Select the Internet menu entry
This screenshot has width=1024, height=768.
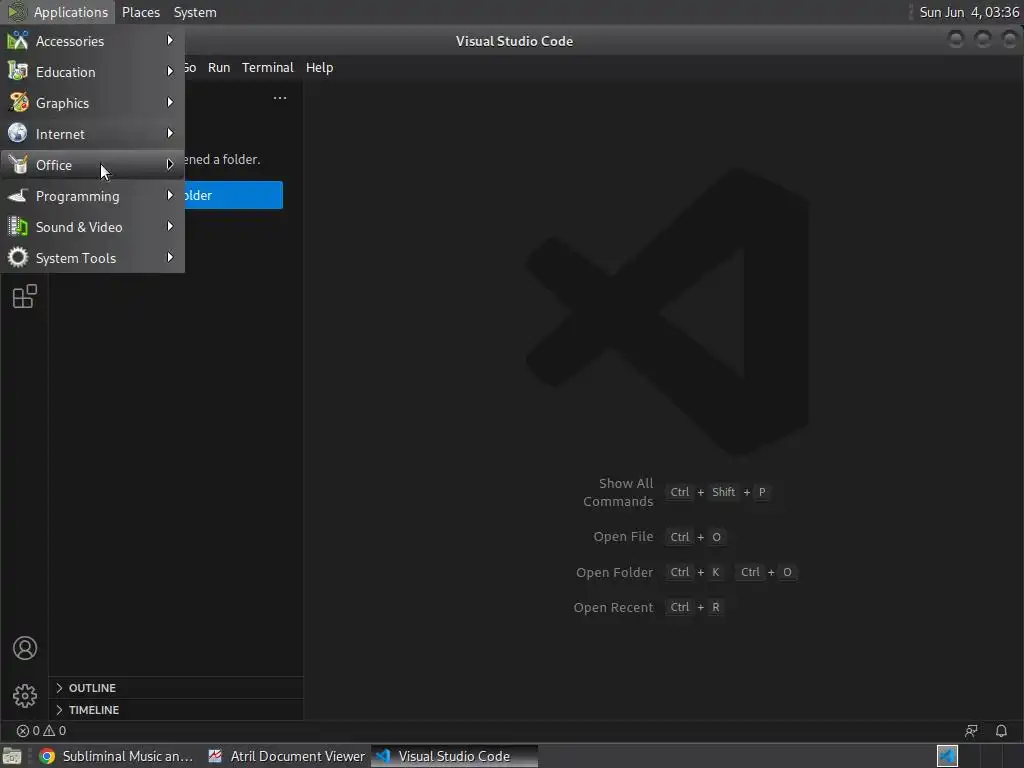[93, 134]
